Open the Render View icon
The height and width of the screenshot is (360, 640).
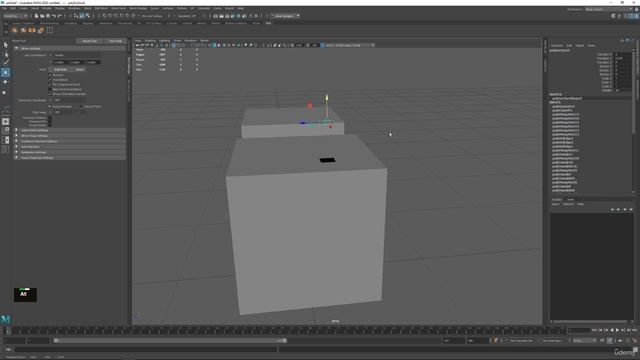pos(216,16)
